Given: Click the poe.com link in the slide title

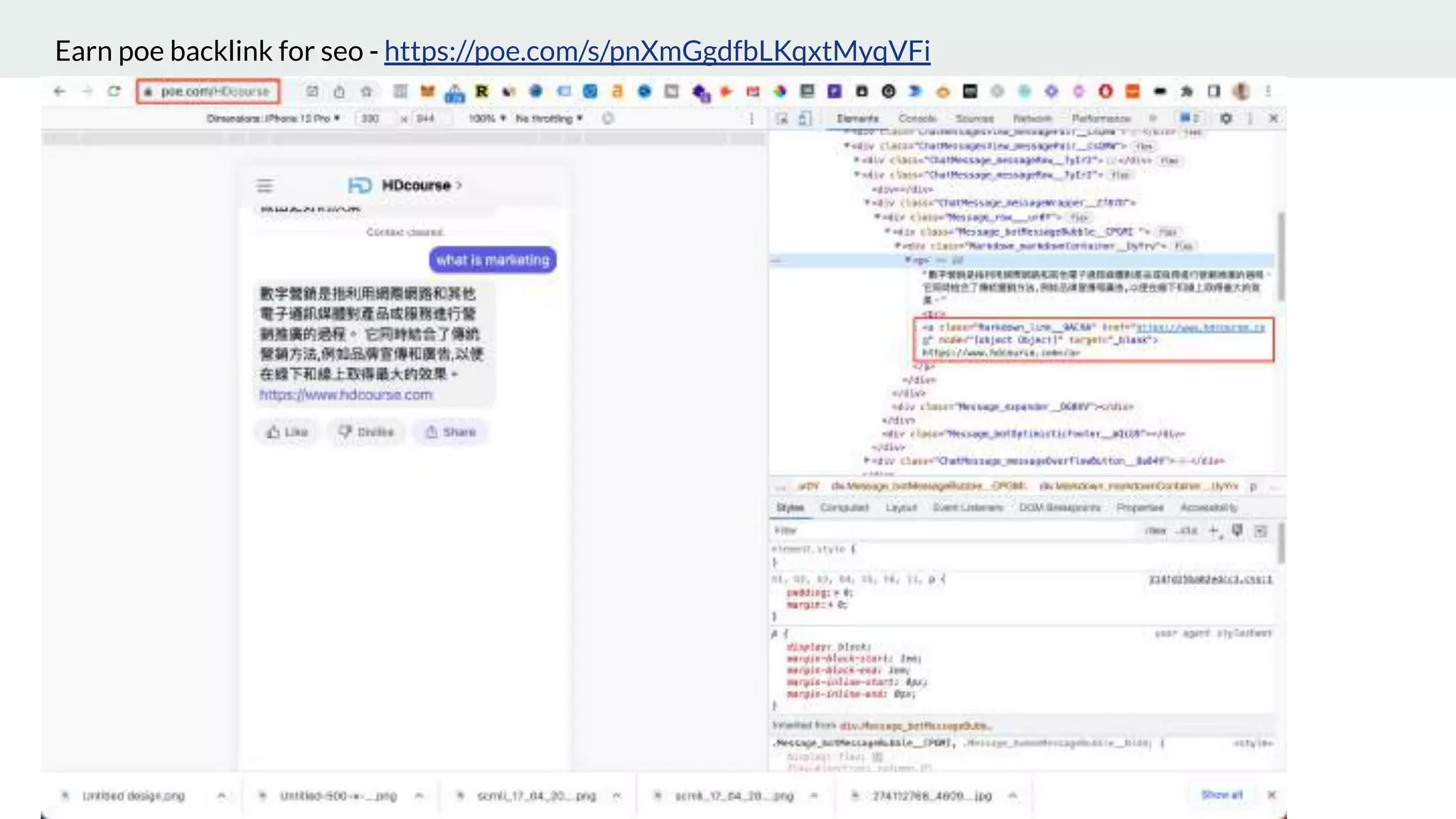Looking at the screenshot, I should click(x=657, y=51).
